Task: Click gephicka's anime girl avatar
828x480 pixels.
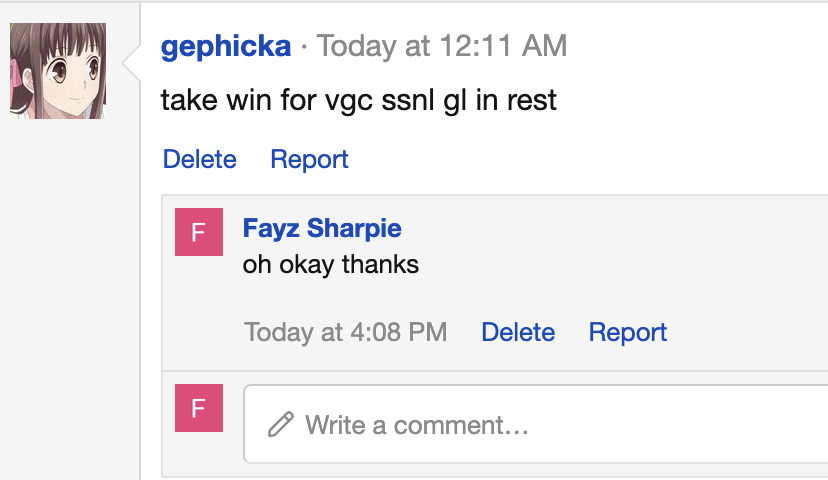Action: click(x=58, y=70)
